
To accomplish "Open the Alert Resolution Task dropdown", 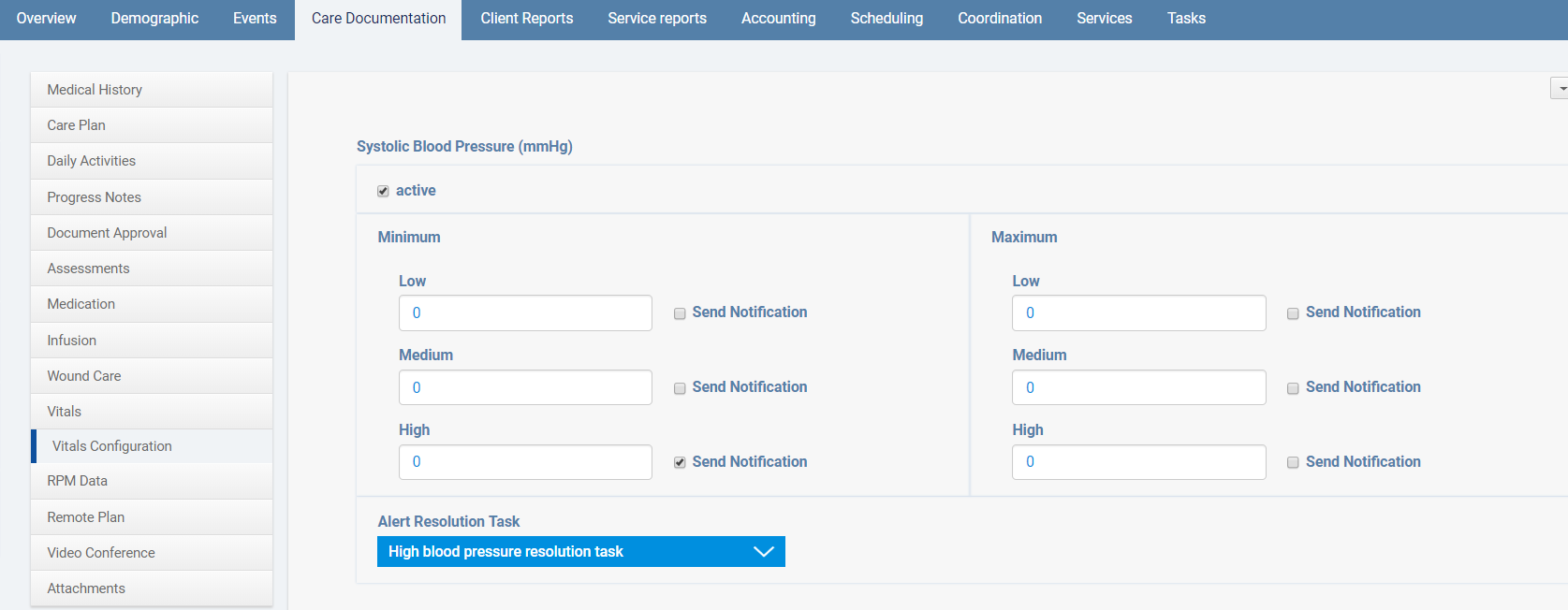I will point(580,552).
